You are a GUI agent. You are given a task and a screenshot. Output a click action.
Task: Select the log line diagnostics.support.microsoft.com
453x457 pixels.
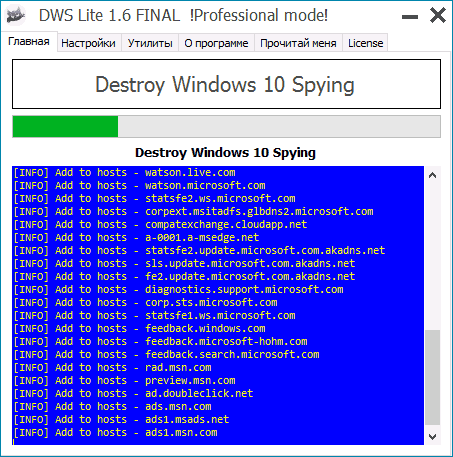click(x=178, y=290)
